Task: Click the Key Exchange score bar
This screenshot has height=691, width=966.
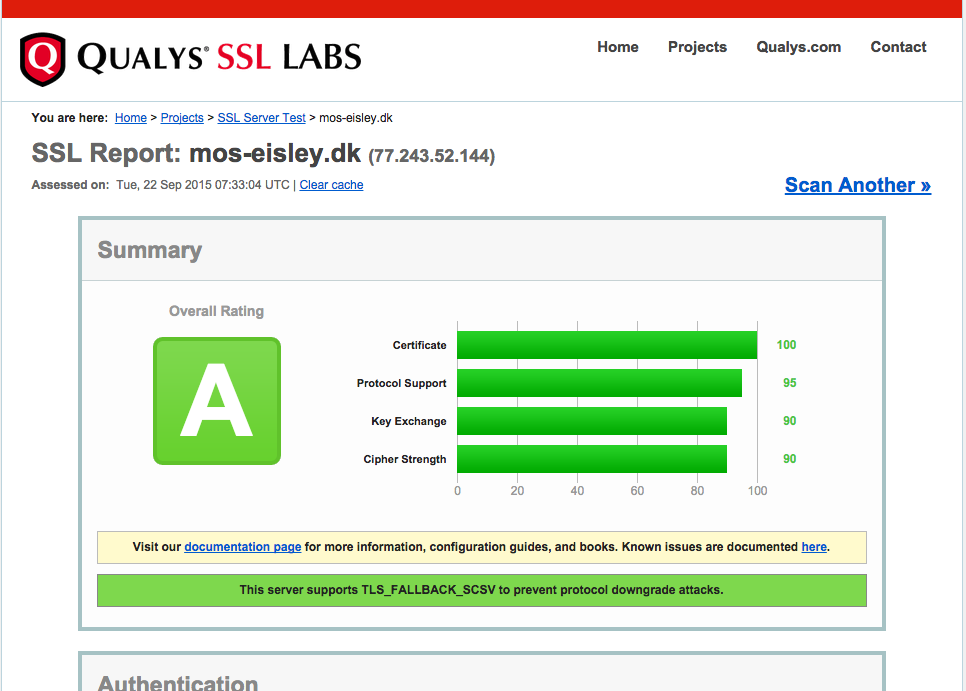Action: pos(592,421)
